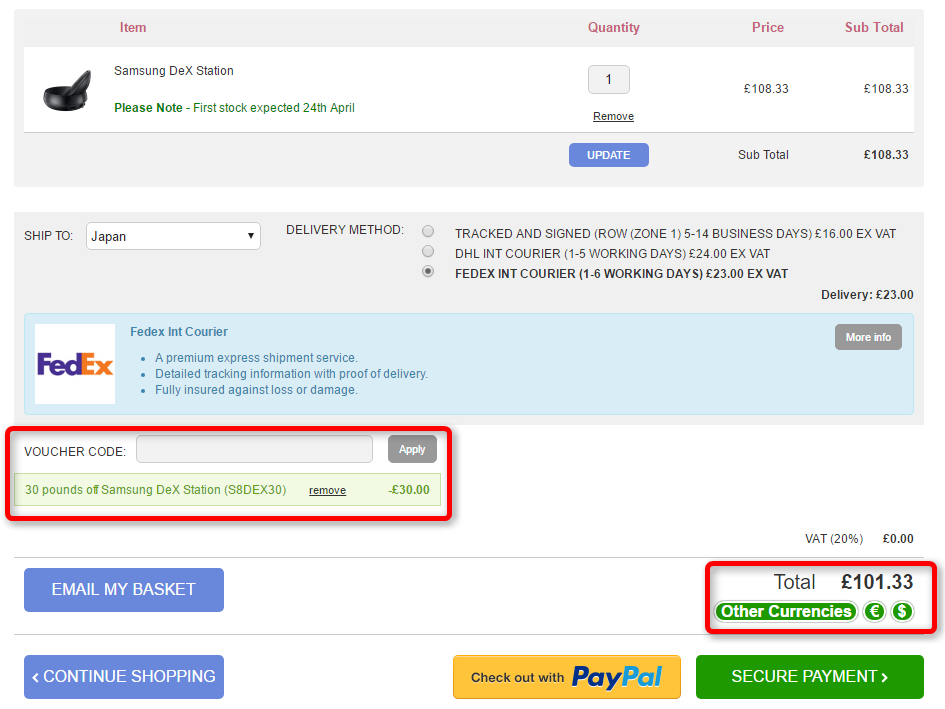Viewport: 945px width, 709px height.
Task: Click the euro currency icon
Action: pos(874,611)
